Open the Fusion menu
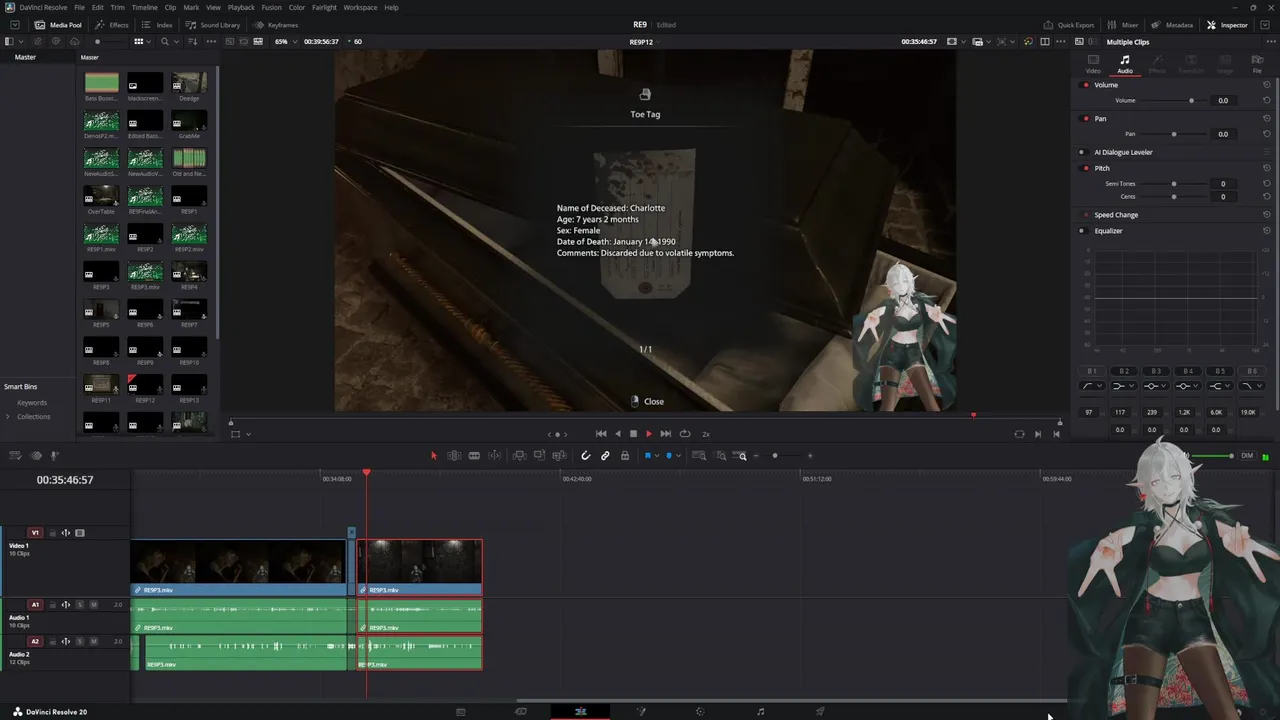This screenshot has width=1280, height=720. pos(272,7)
